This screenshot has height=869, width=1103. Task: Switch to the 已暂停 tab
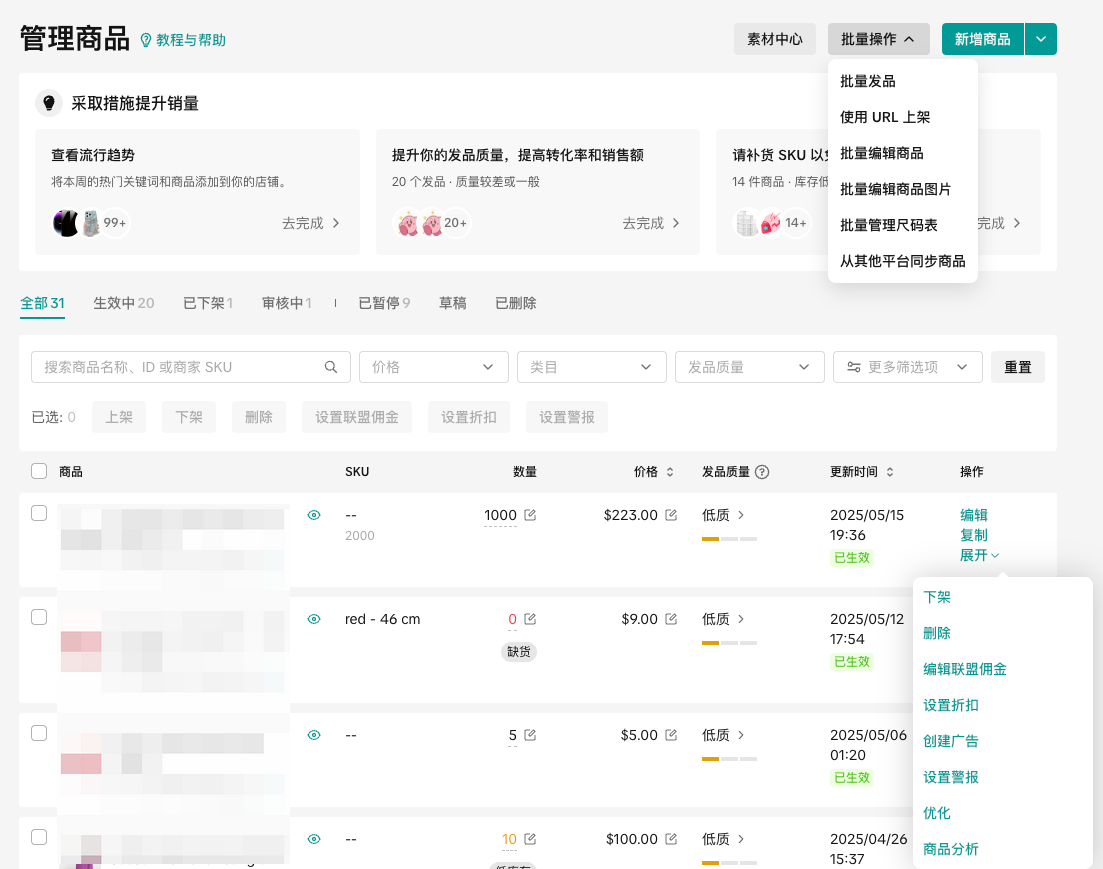(x=384, y=303)
